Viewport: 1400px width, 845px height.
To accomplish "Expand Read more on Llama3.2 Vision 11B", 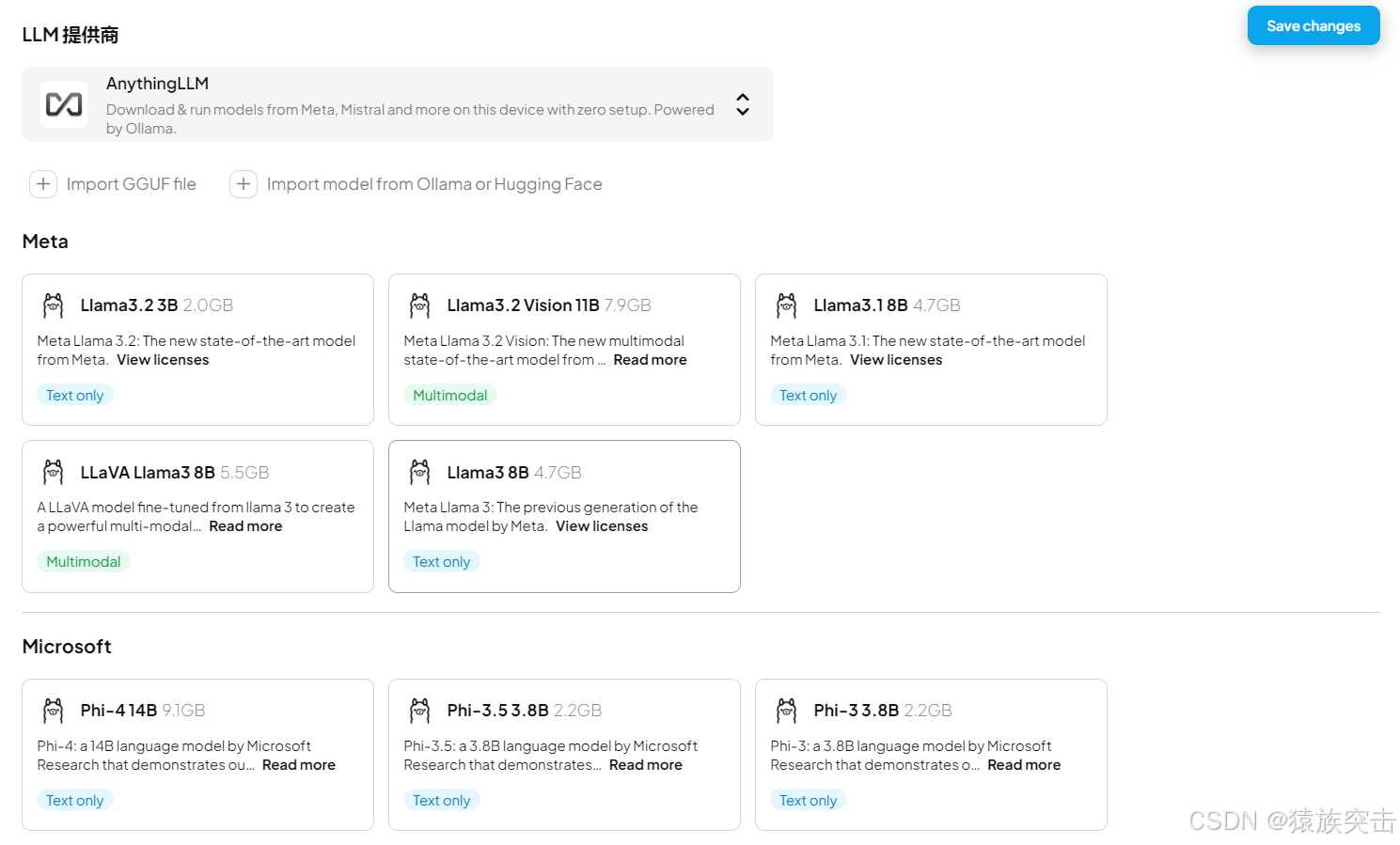I will point(651,360).
